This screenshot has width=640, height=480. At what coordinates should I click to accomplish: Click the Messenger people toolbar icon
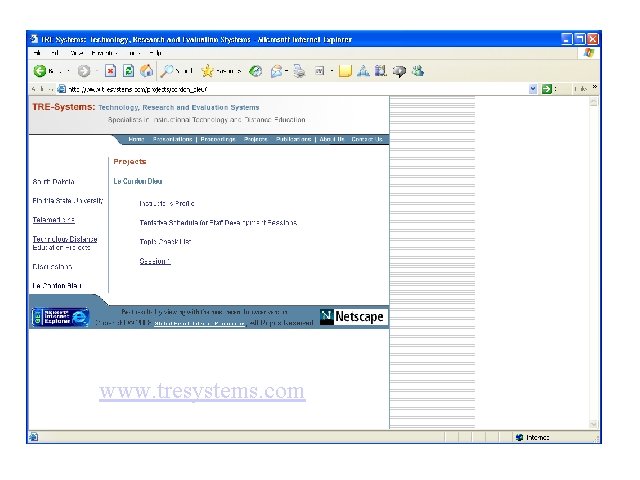click(418, 71)
